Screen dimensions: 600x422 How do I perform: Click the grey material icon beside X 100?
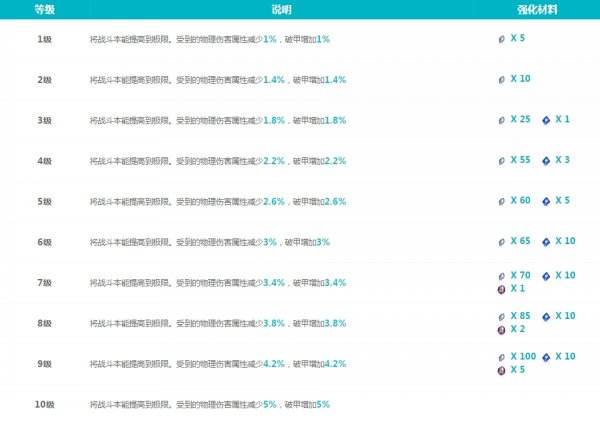(x=502, y=357)
